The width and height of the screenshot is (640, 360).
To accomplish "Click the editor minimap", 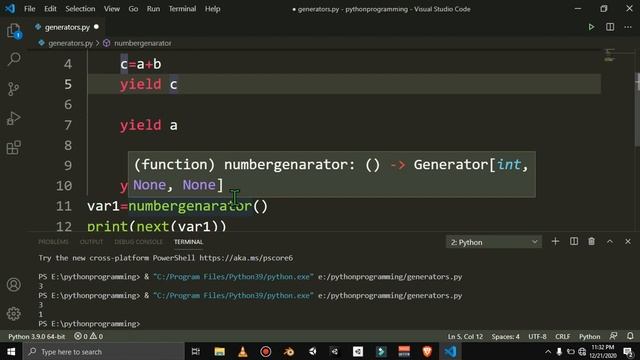I will pos(609,55).
